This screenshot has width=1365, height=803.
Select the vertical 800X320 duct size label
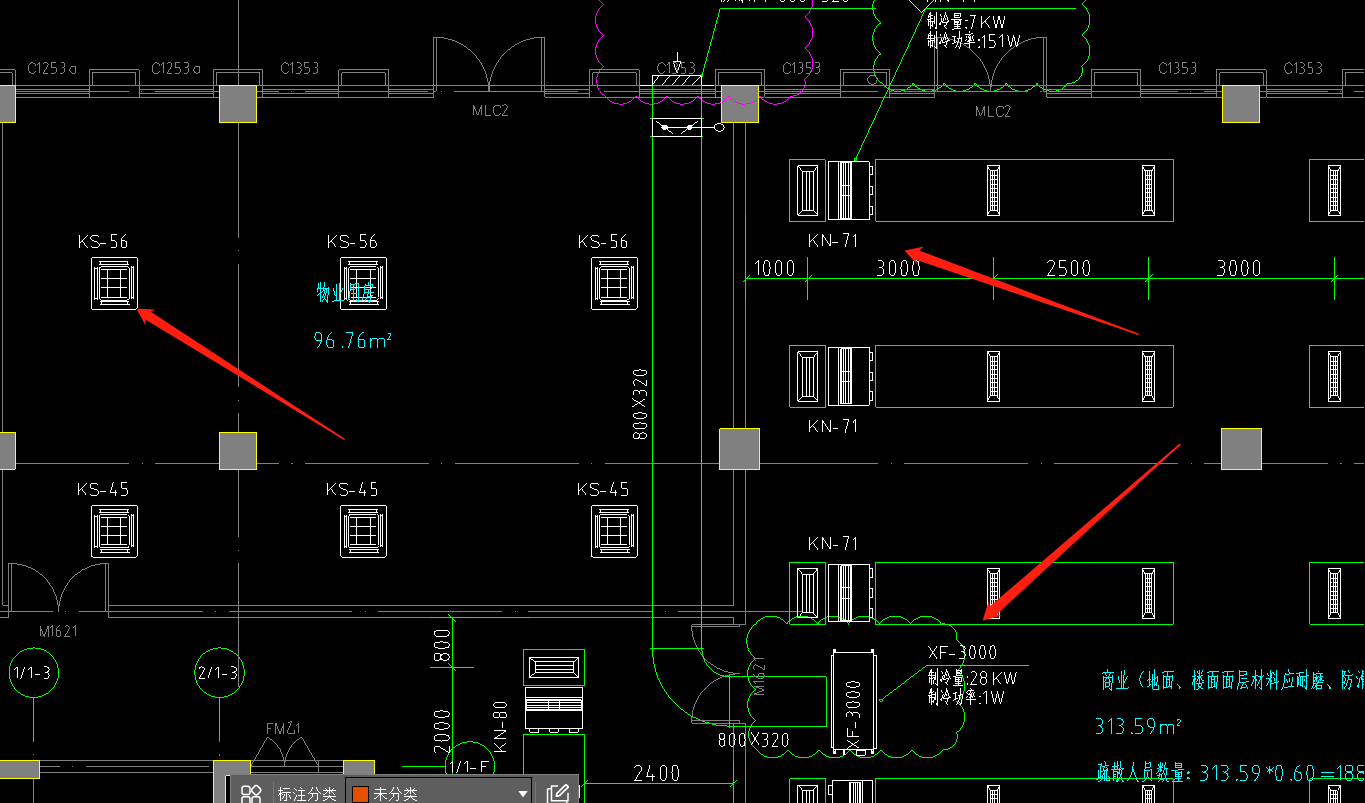pyautogui.click(x=641, y=404)
